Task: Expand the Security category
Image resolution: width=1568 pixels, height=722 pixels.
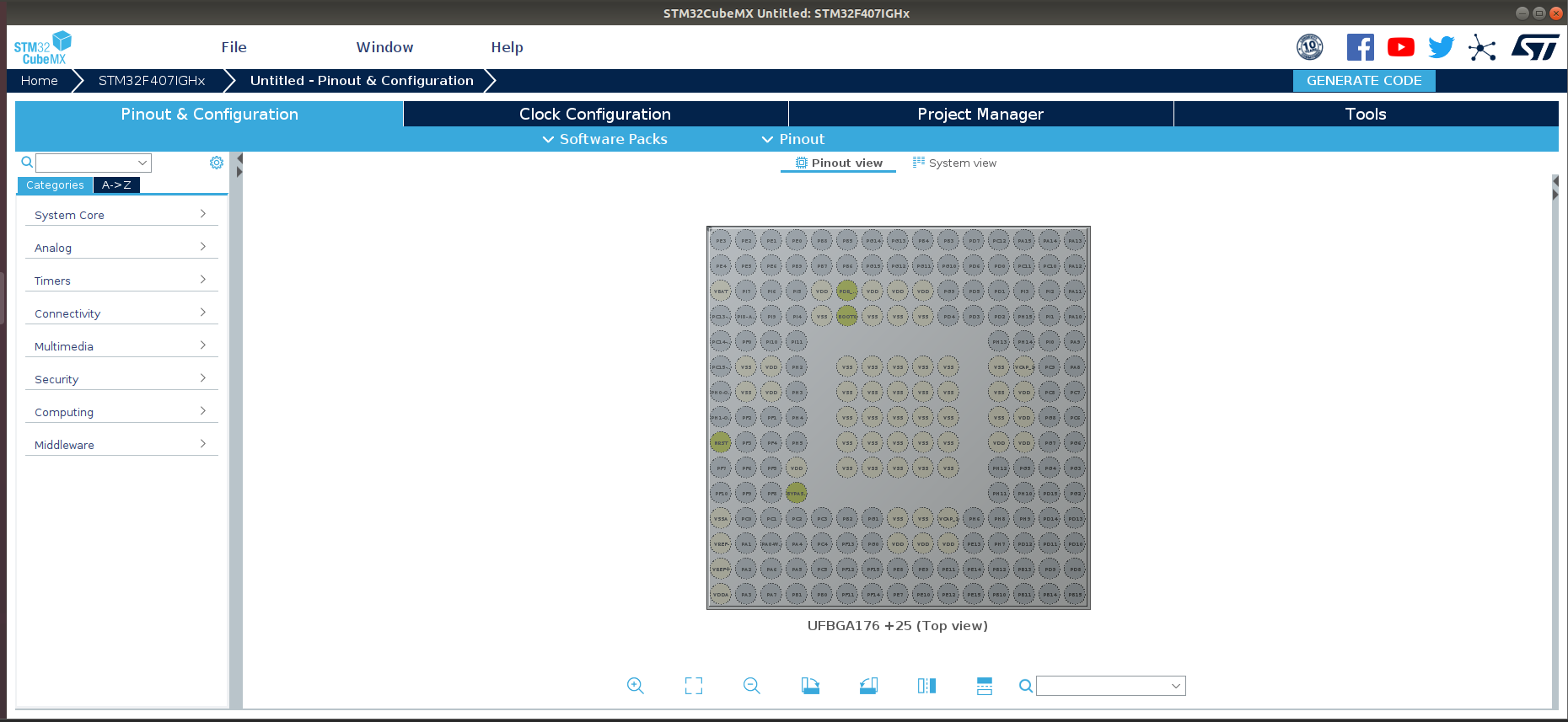Action: pyautogui.click(x=121, y=379)
